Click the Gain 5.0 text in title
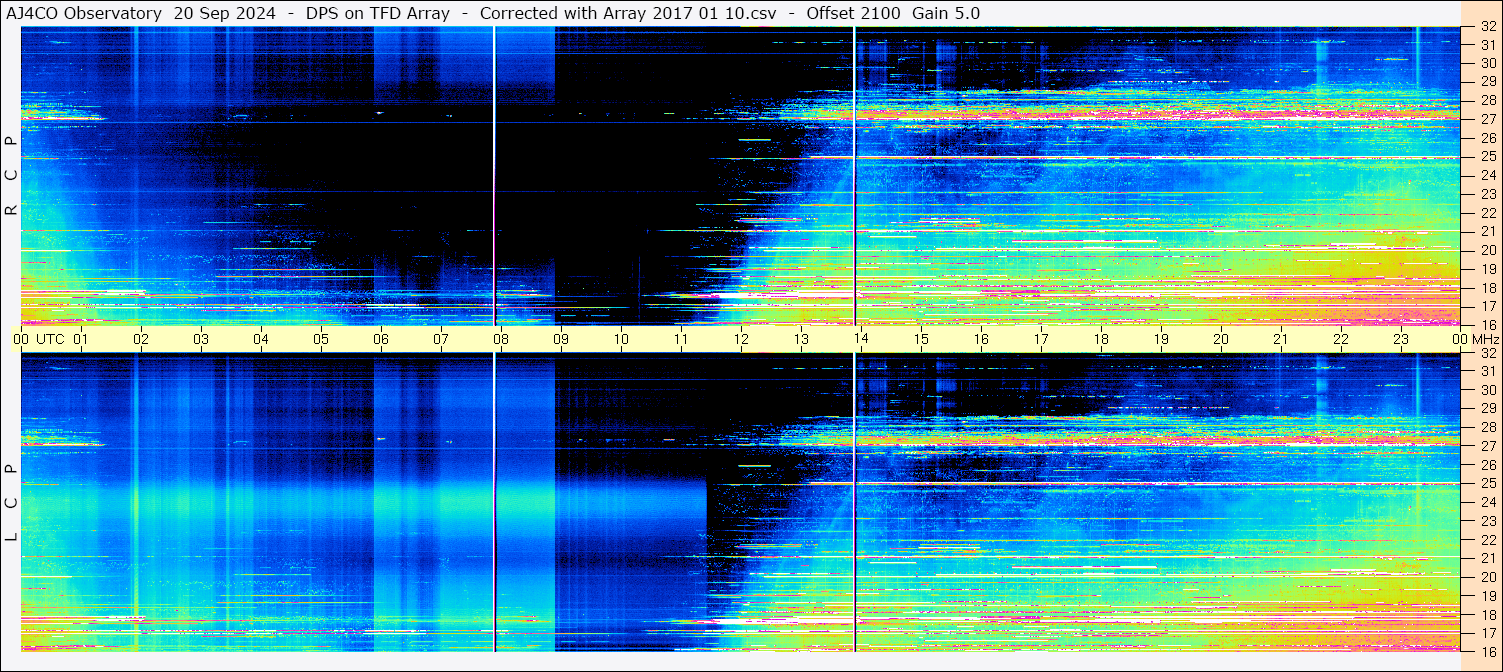Image resolution: width=1503 pixels, height=672 pixels. (946, 13)
